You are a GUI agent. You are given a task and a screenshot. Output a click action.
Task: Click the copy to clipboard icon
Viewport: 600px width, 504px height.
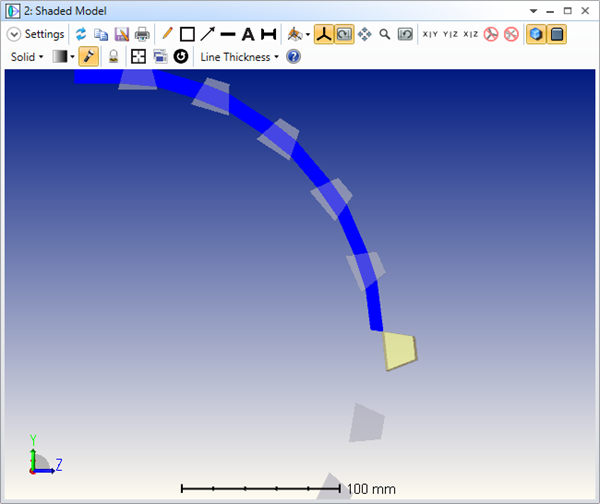(x=101, y=34)
